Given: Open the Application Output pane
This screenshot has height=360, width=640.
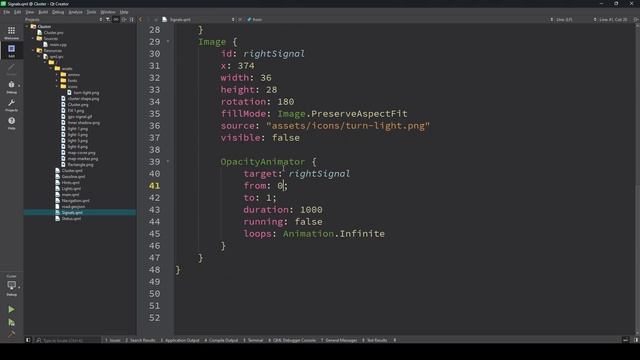Looking at the screenshot, I should click(180, 340).
